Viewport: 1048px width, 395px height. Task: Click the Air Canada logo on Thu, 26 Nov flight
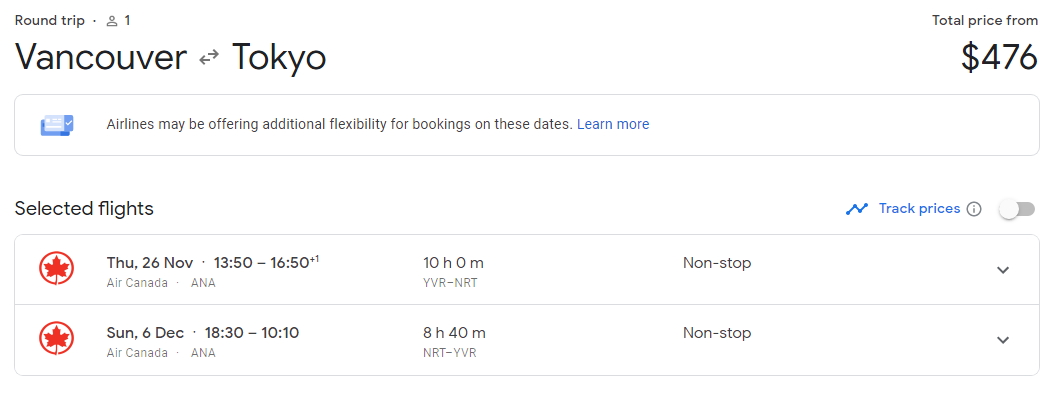tap(56, 269)
